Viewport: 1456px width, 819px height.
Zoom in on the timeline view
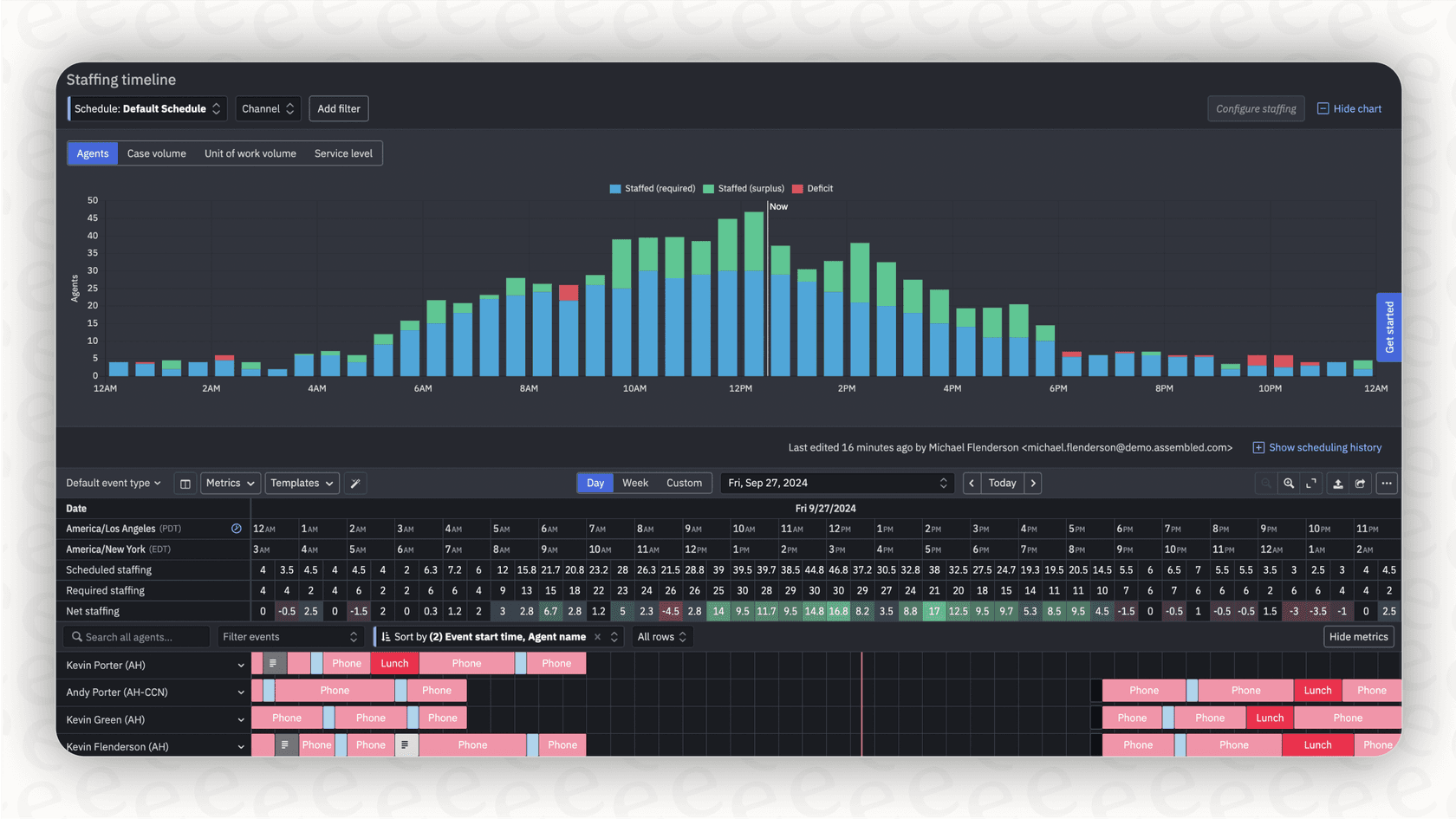(x=1289, y=483)
